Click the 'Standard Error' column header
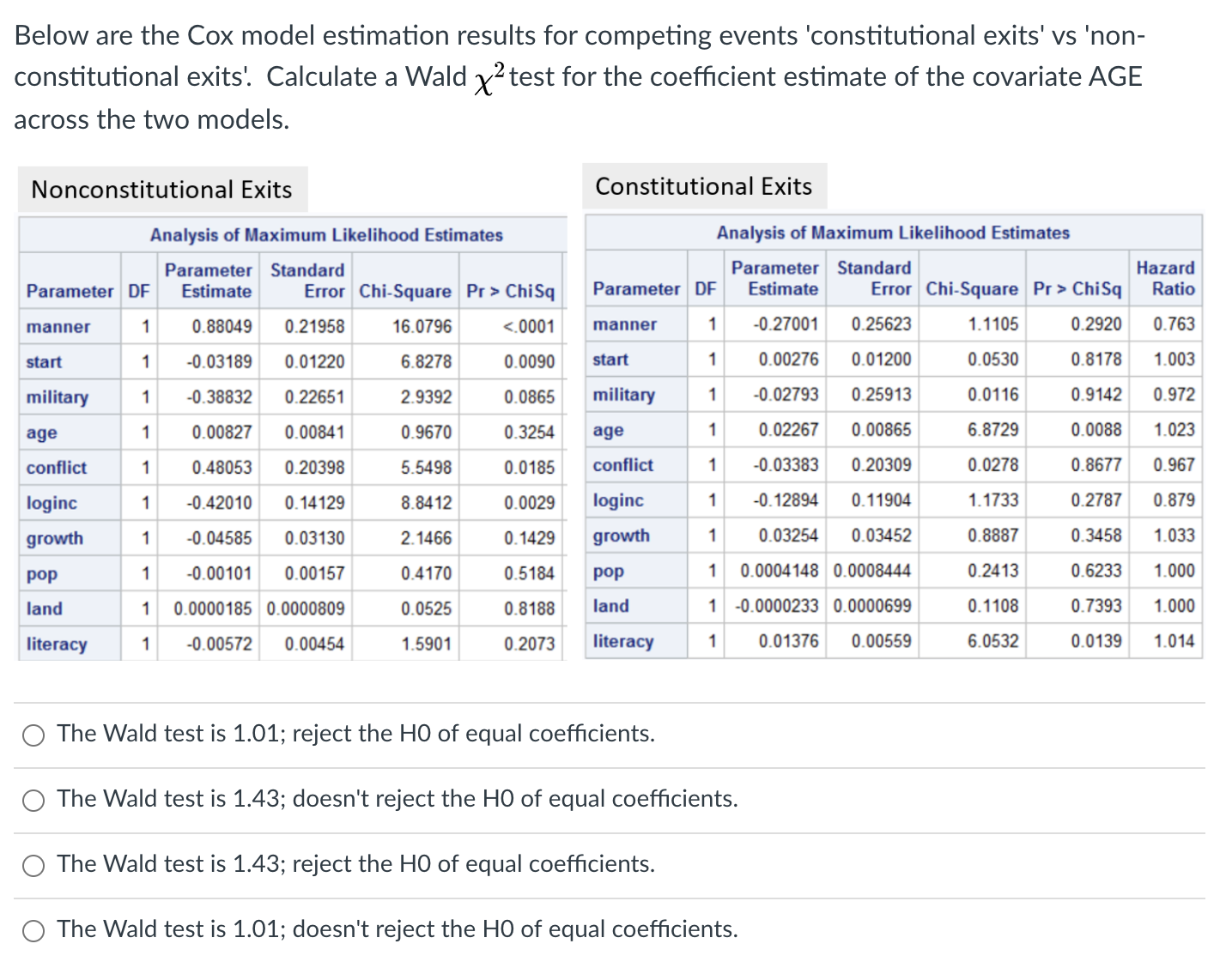This screenshot has width=1226, height=980. pos(307,279)
